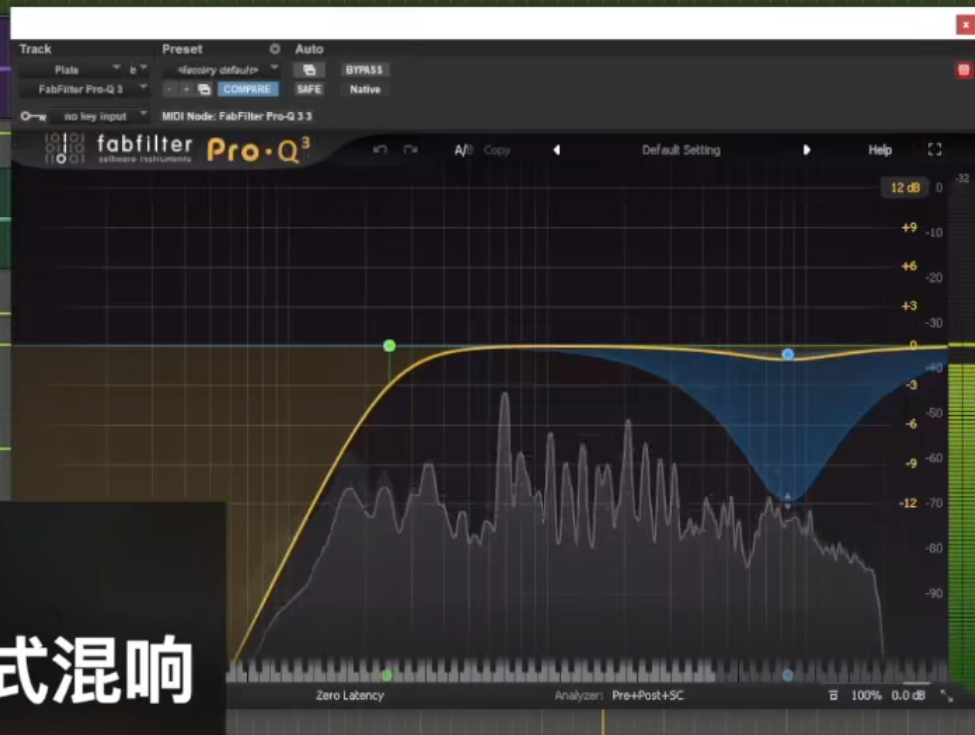Toggle the A/B state switch
Screen dimensions: 975x735
click(463, 150)
